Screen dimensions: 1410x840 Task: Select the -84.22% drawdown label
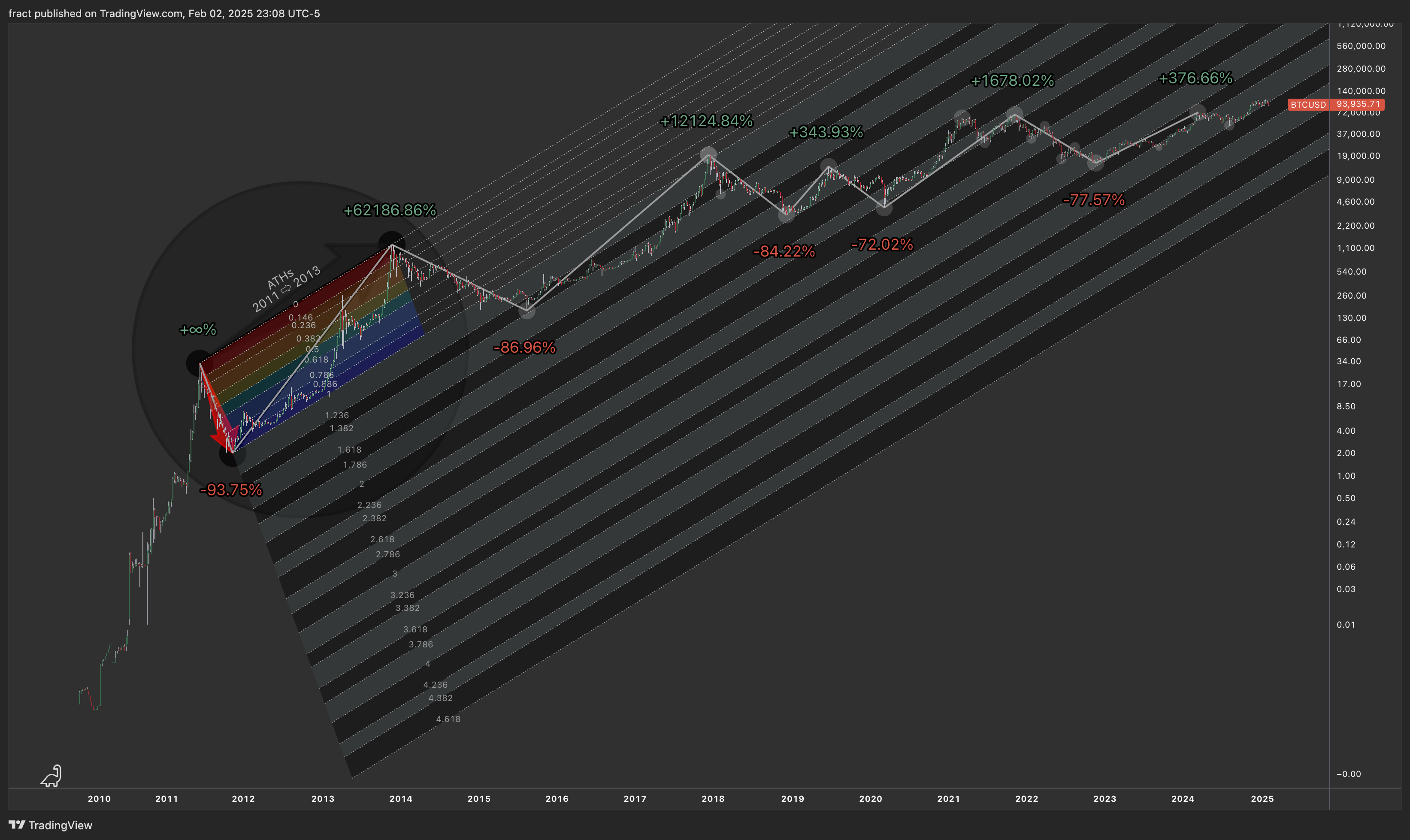pos(784,251)
